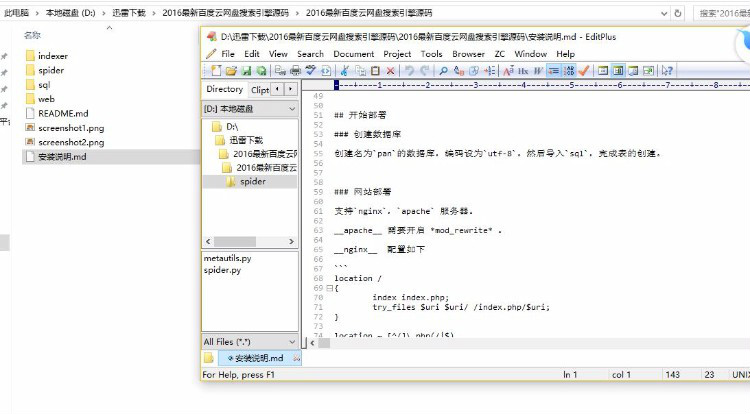750x414 pixels.
Task: Open the Browser menu
Action: click(468, 54)
